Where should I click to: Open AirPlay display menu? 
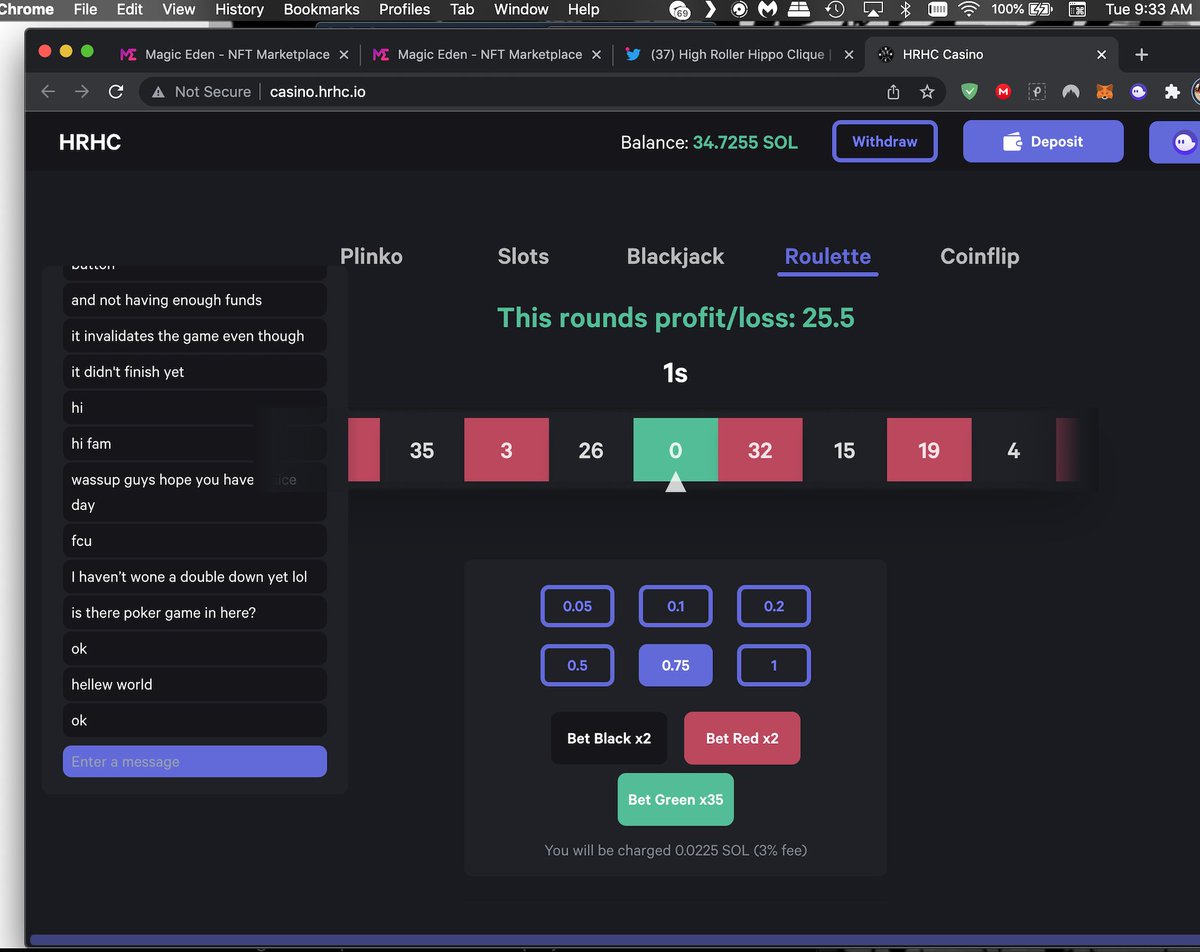(x=873, y=9)
